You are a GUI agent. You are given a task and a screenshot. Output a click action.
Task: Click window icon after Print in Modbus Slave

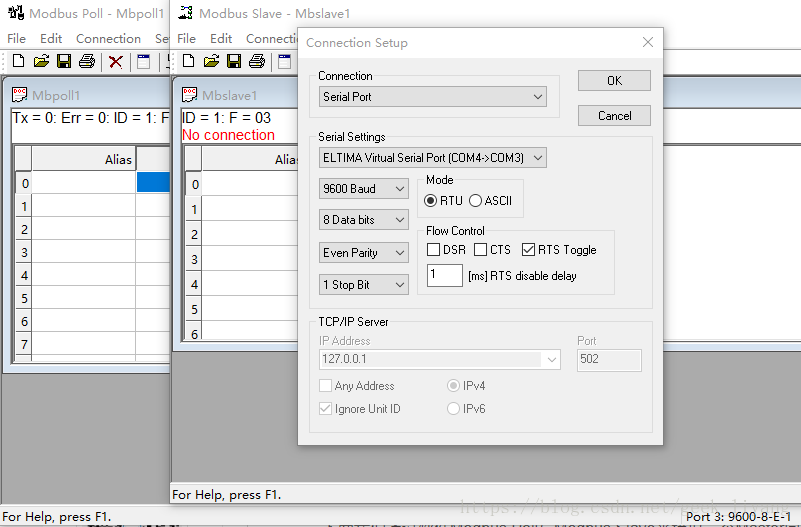(x=285, y=61)
